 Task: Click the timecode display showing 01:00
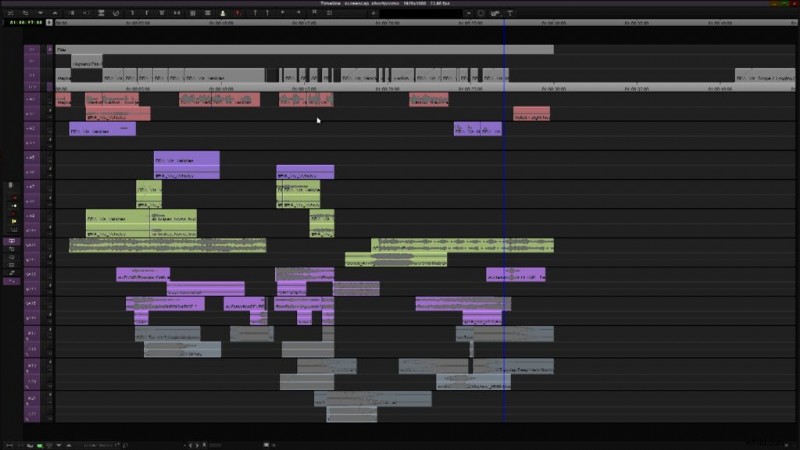coord(26,22)
